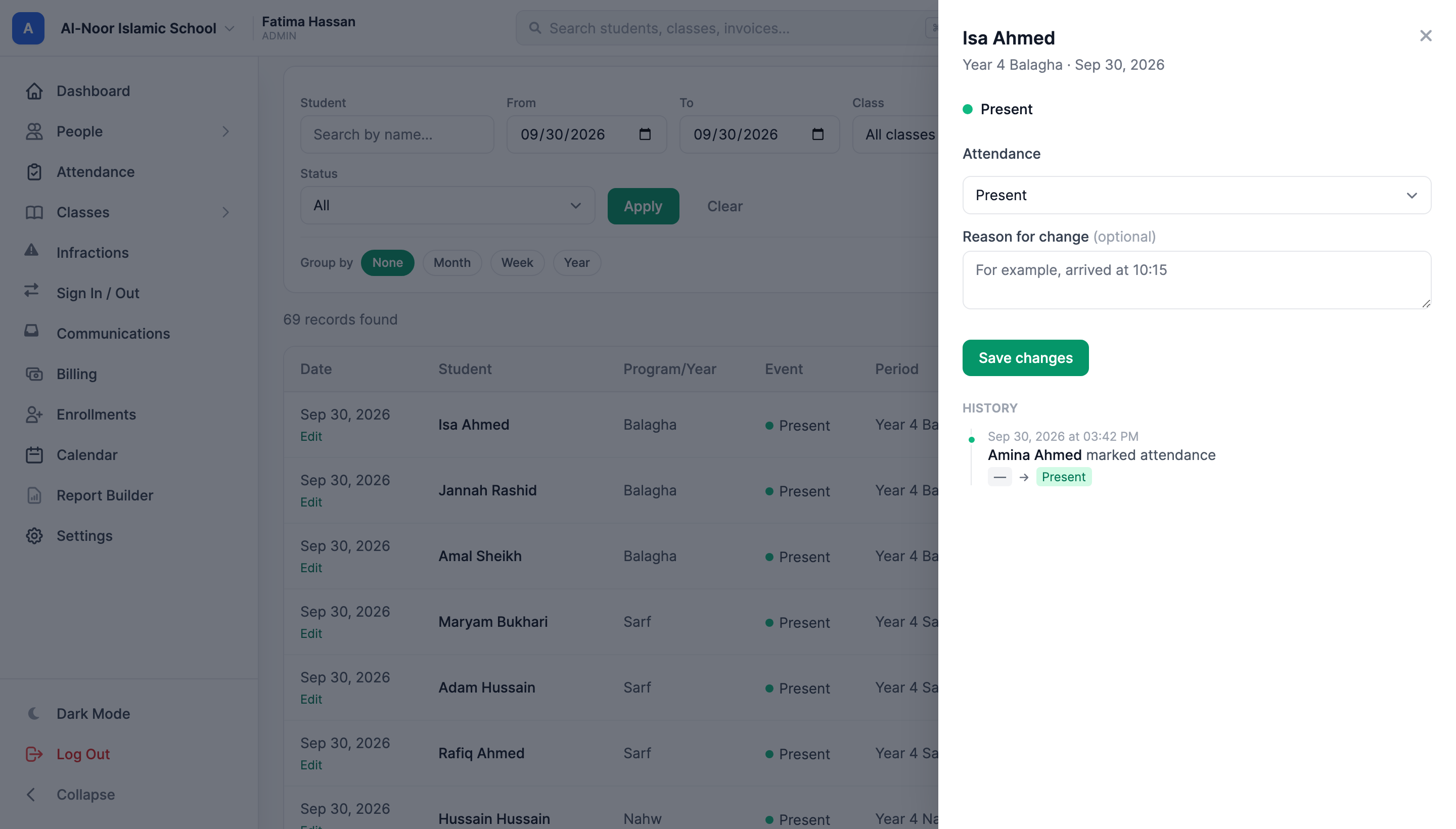Click Edit under Jannah Rashid's date
1456x829 pixels.
point(311,502)
